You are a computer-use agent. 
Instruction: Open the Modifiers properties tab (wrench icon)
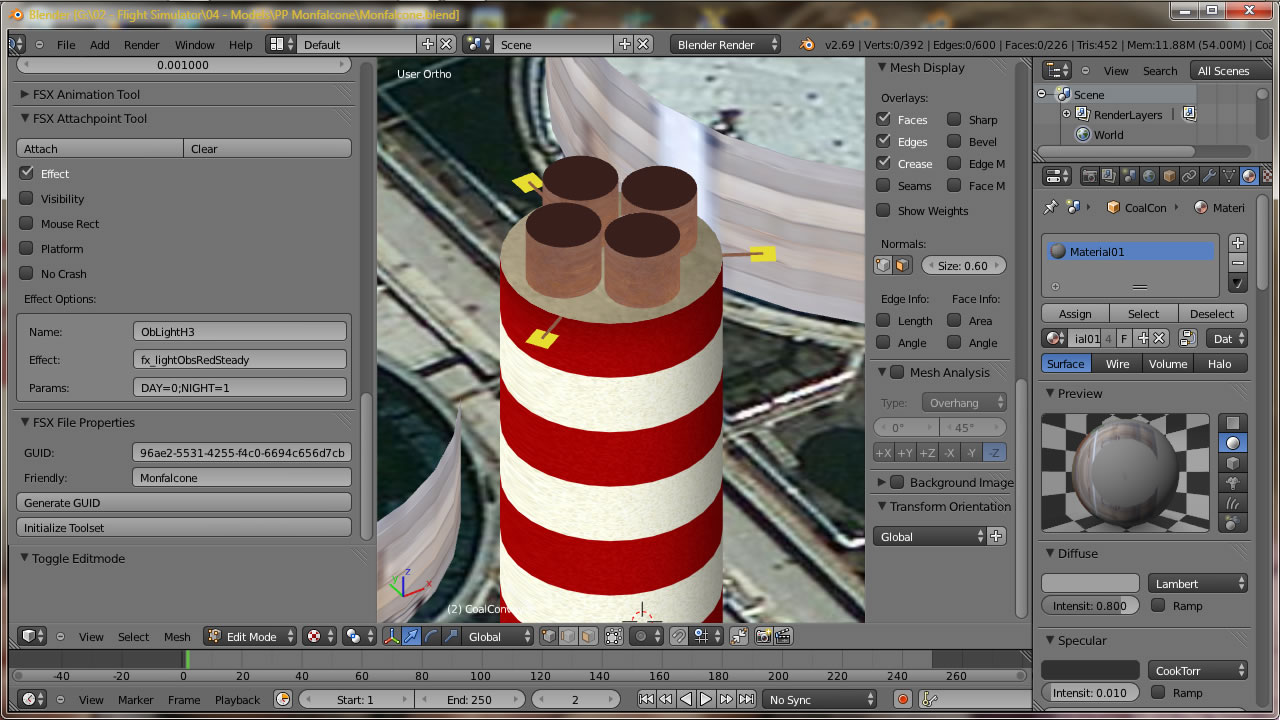pyautogui.click(x=1209, y=176)
